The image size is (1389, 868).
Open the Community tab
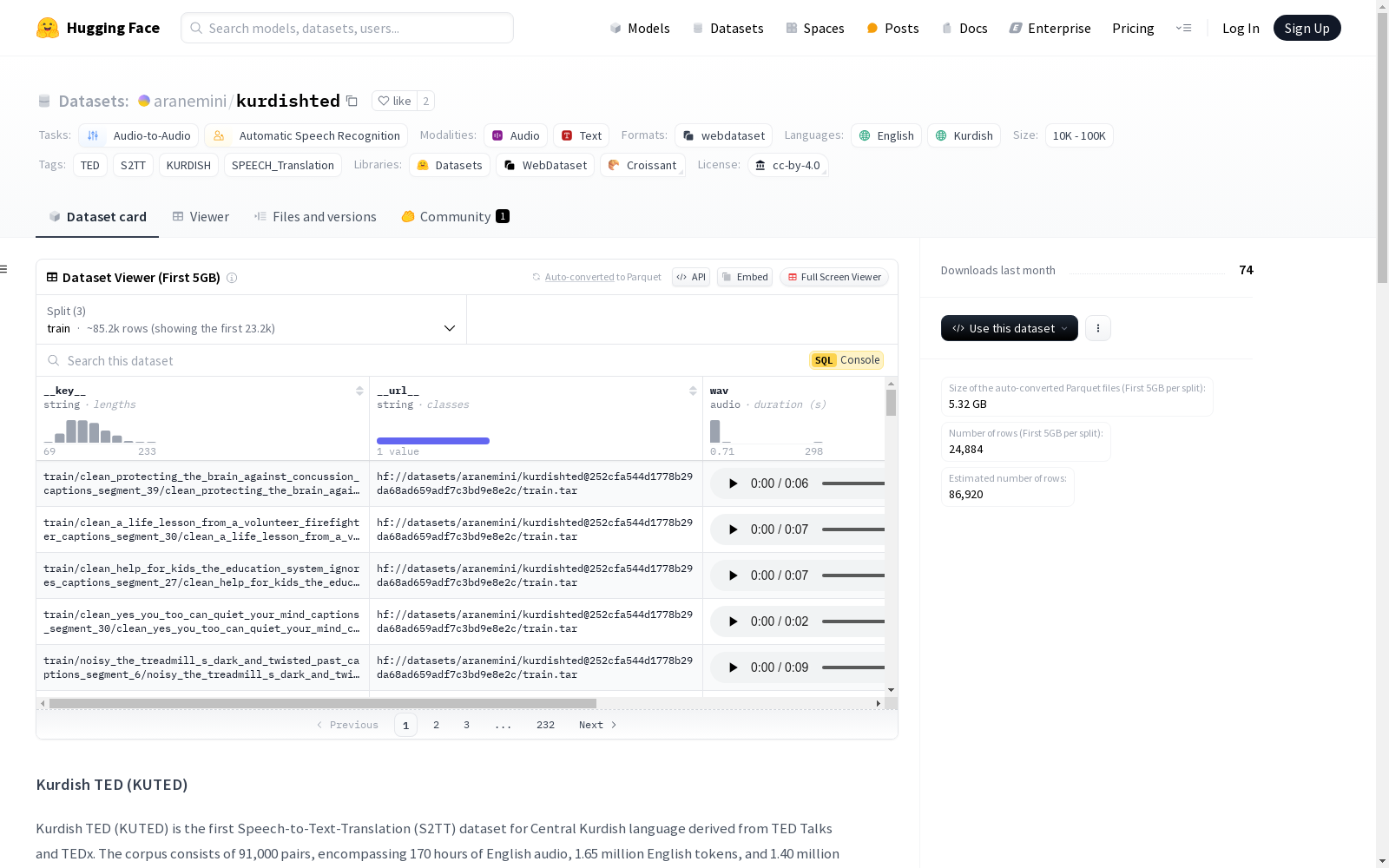click(x=455, y=217)
